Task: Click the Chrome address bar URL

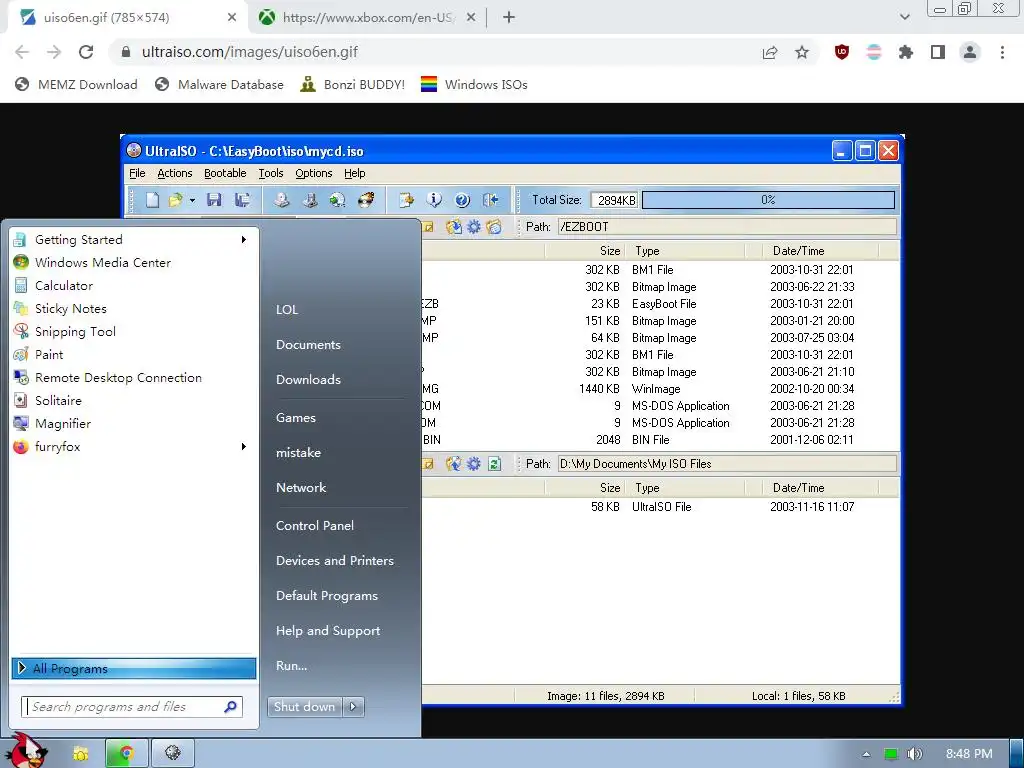Action: (x=249, y=52)
